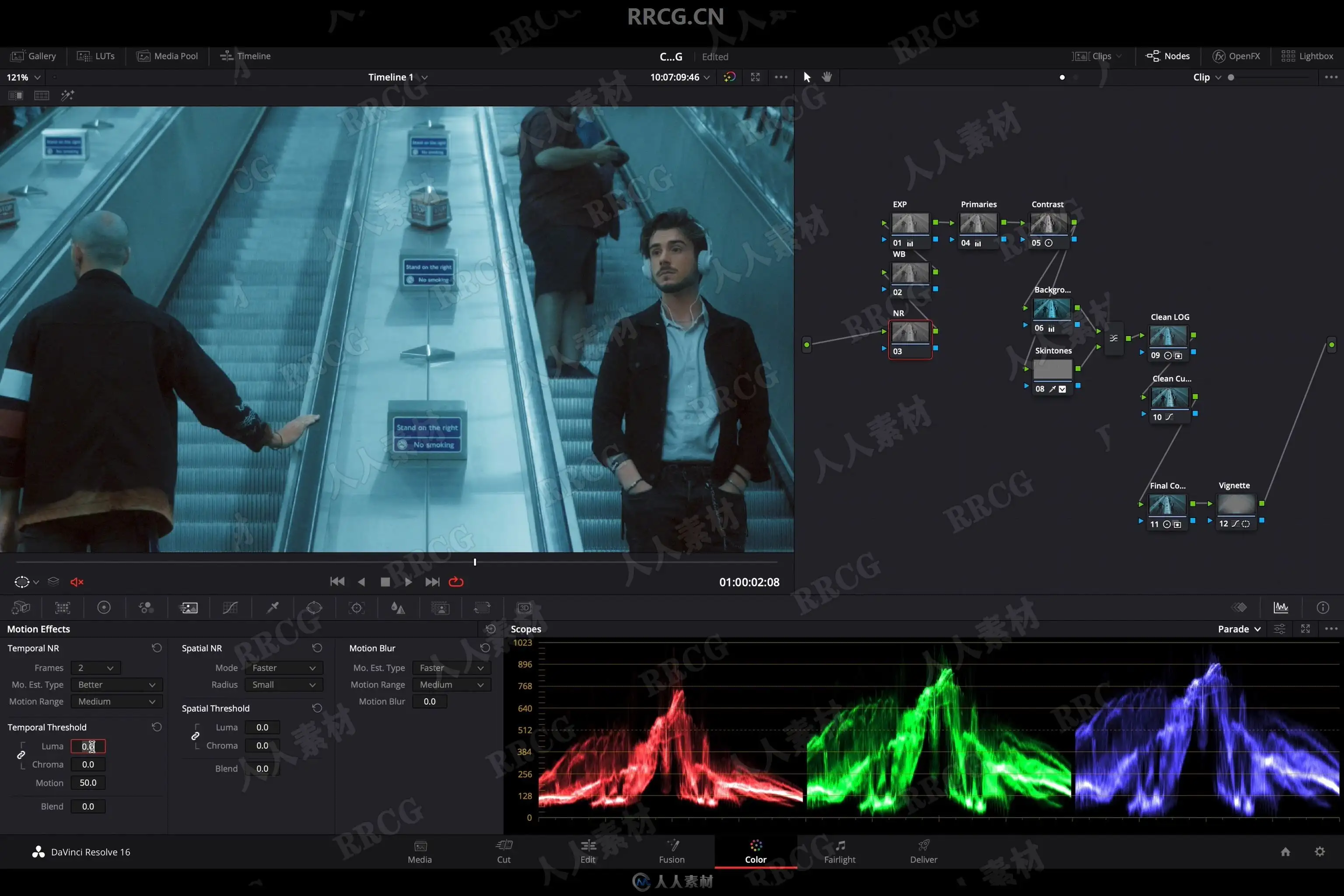
Task: Select the Qualifier eyedropper palette
Action: tap(273, 608)
